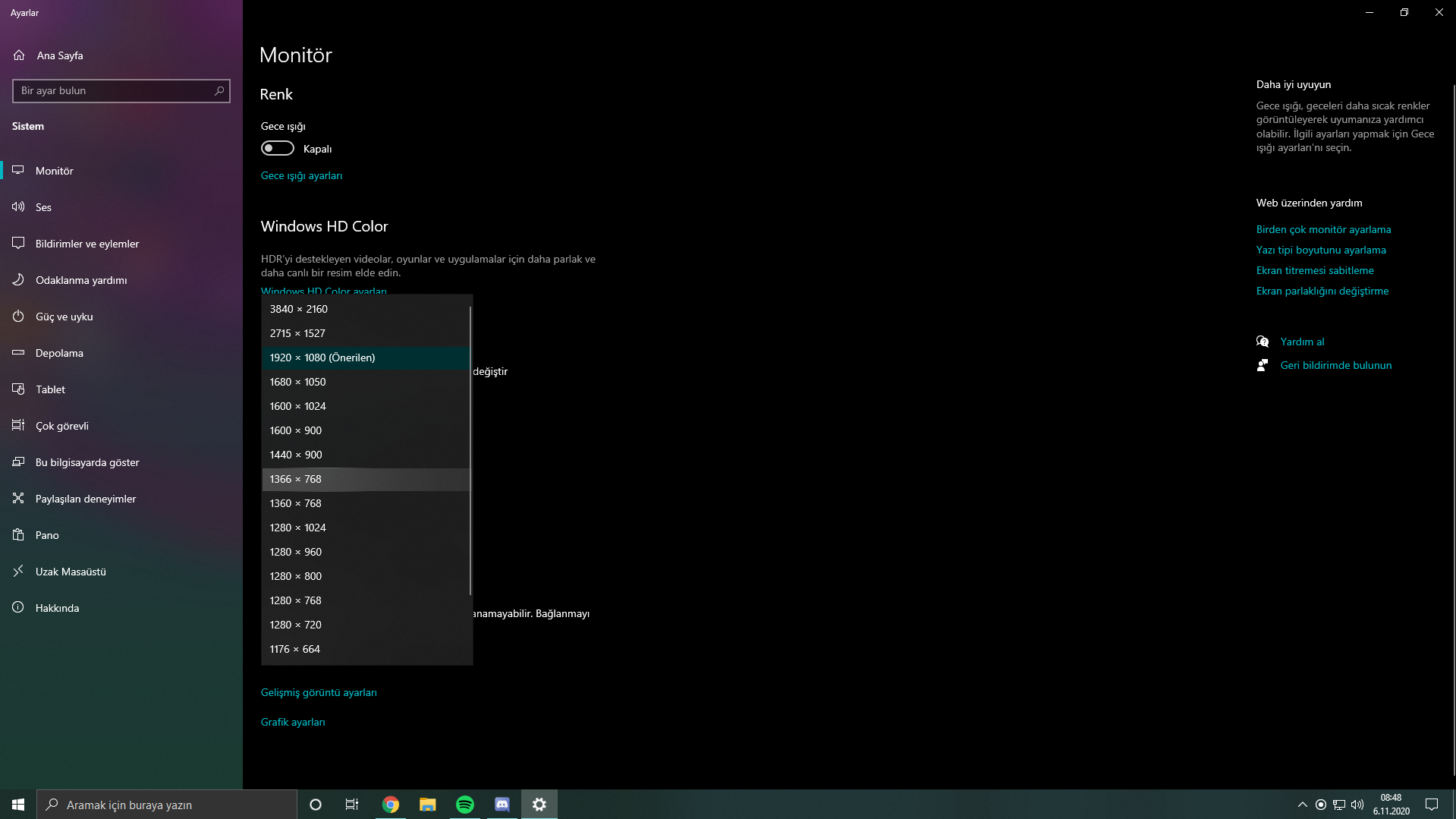This screenshot has height=819, width=1456.
Task: Choose 1280 × 720 in resolution list
Action: click(x=366, y=625)
